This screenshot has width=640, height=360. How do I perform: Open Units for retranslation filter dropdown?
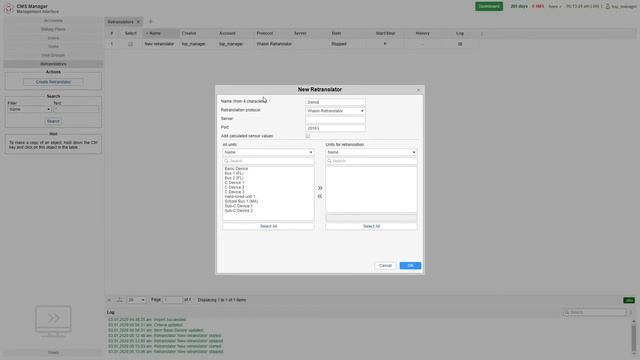pyautogui.click(x=371, y=152)
